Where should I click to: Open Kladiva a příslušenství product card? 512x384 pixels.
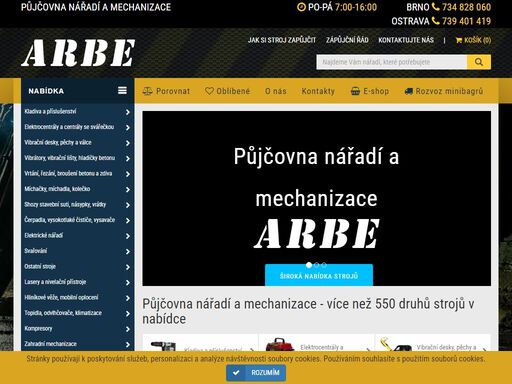pos(200,343)
